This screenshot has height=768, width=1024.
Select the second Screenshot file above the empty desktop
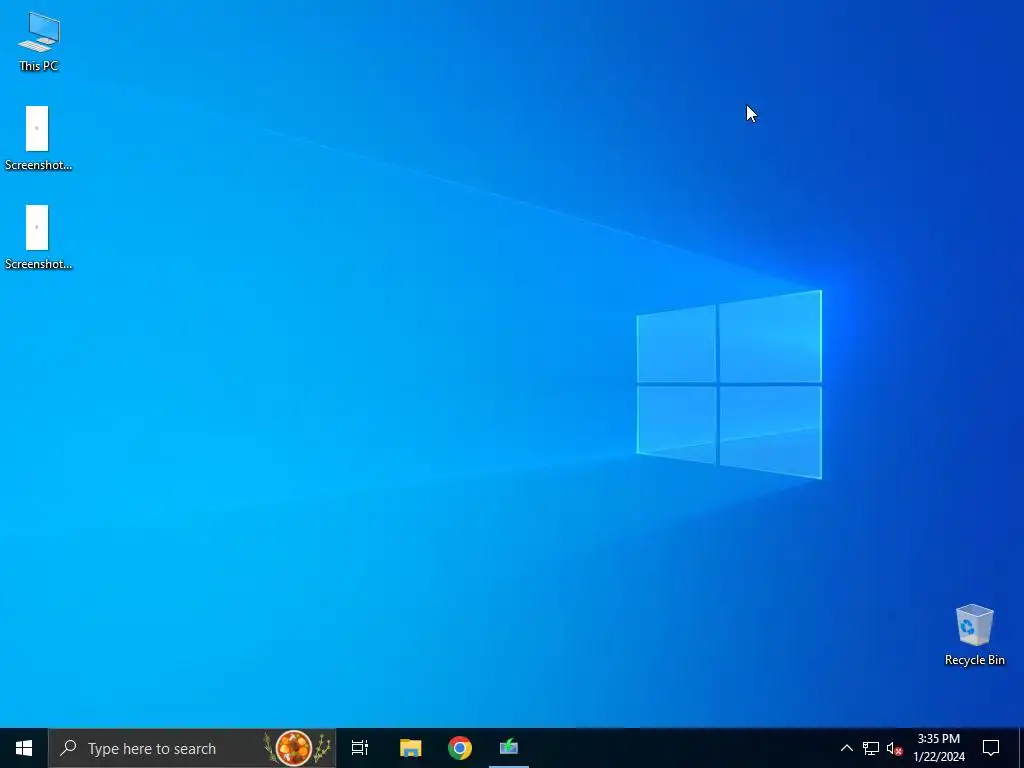click(38, 238)
